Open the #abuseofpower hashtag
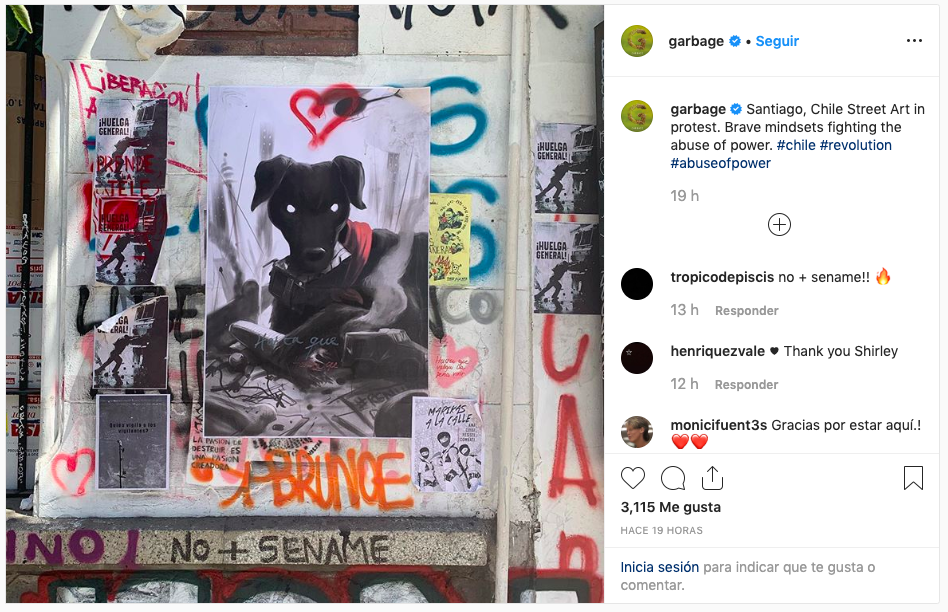The height and width of the screenshot is (612, 948). click(721, 163)
